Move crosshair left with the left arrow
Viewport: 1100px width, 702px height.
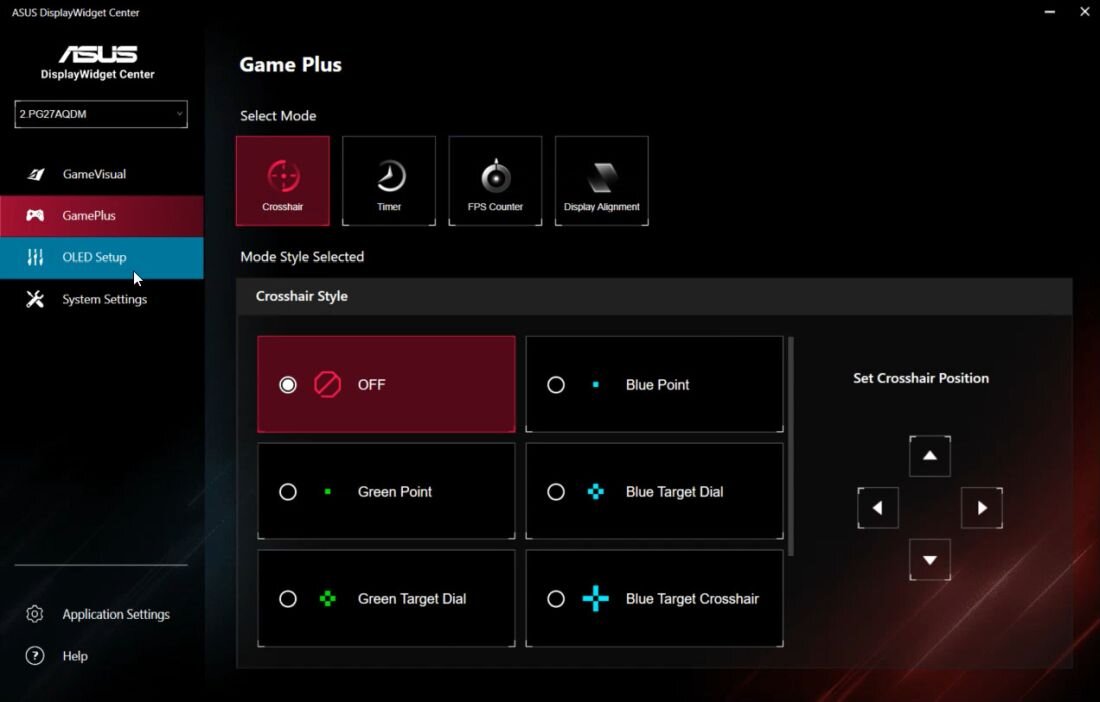(x=878, y=508)
